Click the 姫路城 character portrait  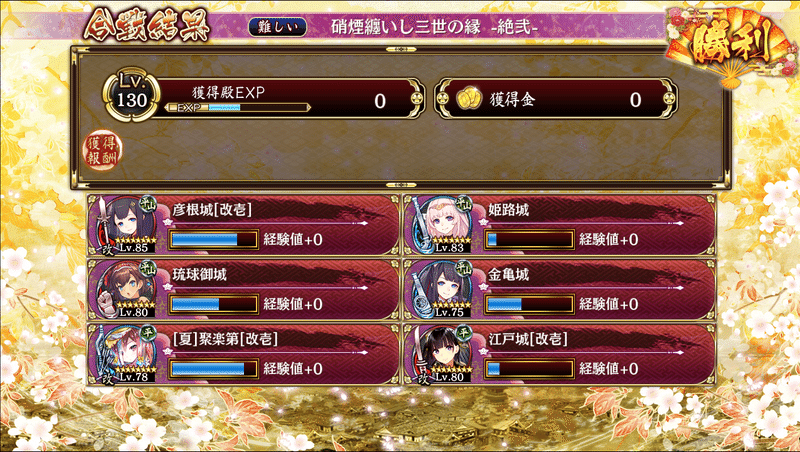[x=440, y=225]
